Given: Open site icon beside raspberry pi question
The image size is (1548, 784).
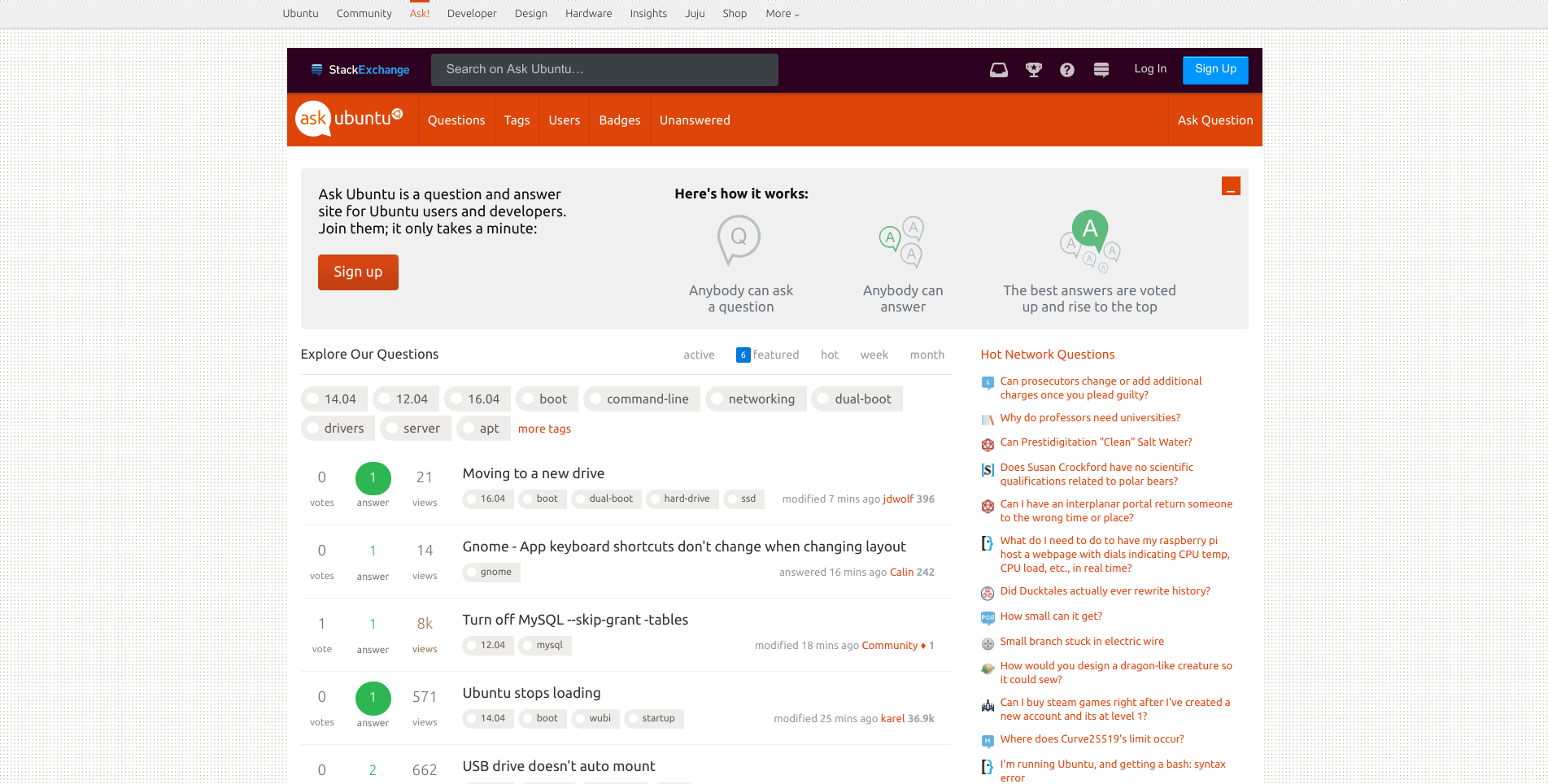Looking at the screenshot, I should point(988,542).
